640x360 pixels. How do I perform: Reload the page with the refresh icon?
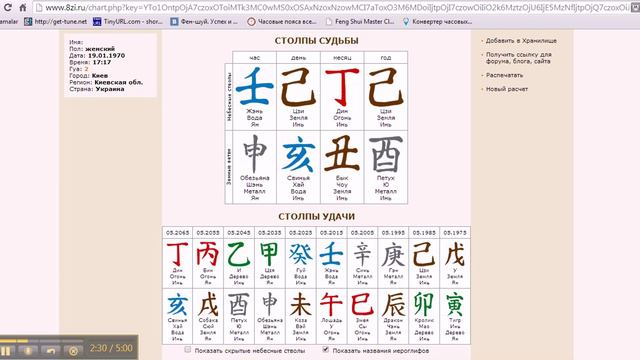click(x=8, y=7)
